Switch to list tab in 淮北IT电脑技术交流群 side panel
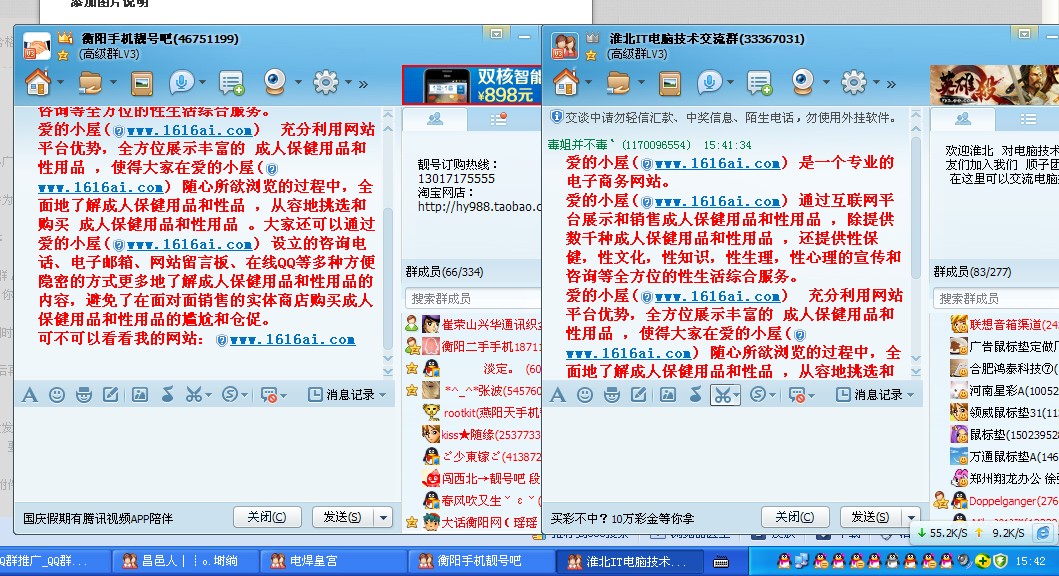 pos(1027,119)
